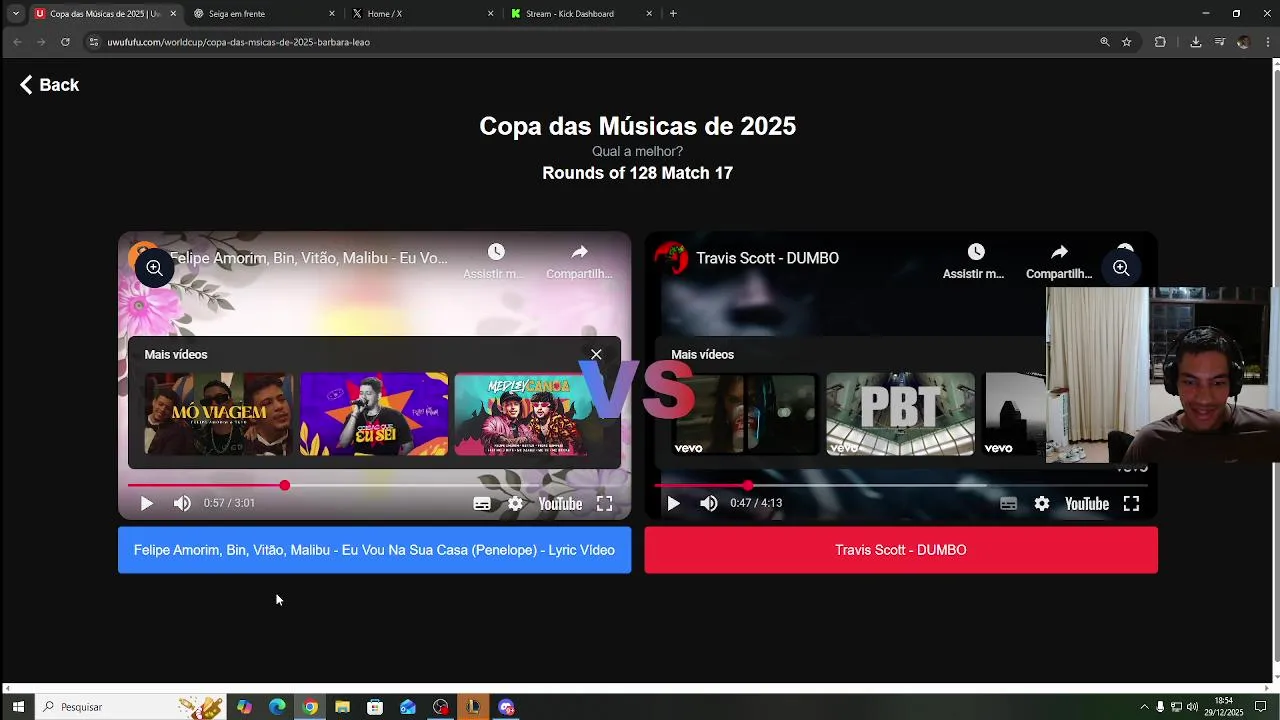The image size is (1280, 720).
Task: Go back using the Back arrow
Action: tap(49, 85)
